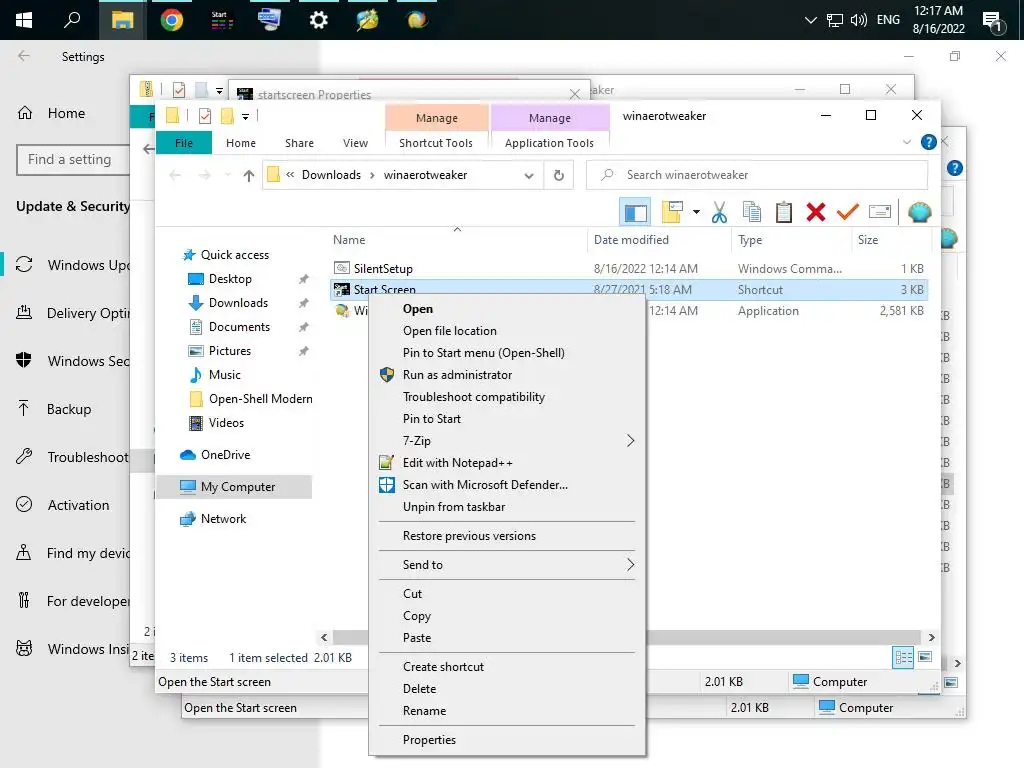Open Customize Quick Access Toolbar dropdown
This screenshot has width=1024, height=768.
pos(246,117)
